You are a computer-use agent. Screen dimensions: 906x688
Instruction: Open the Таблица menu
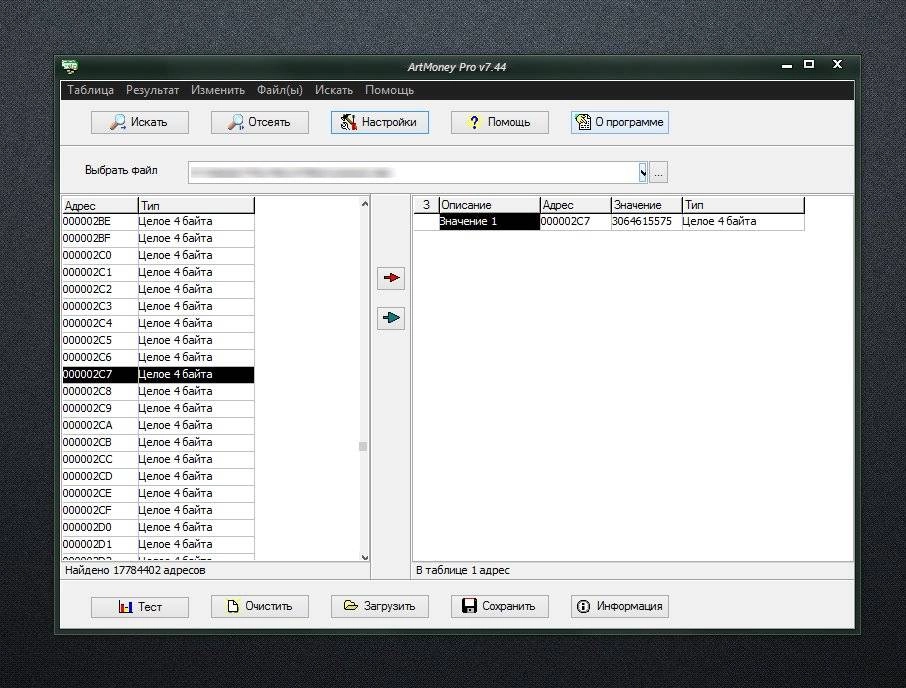click(90, 90)
